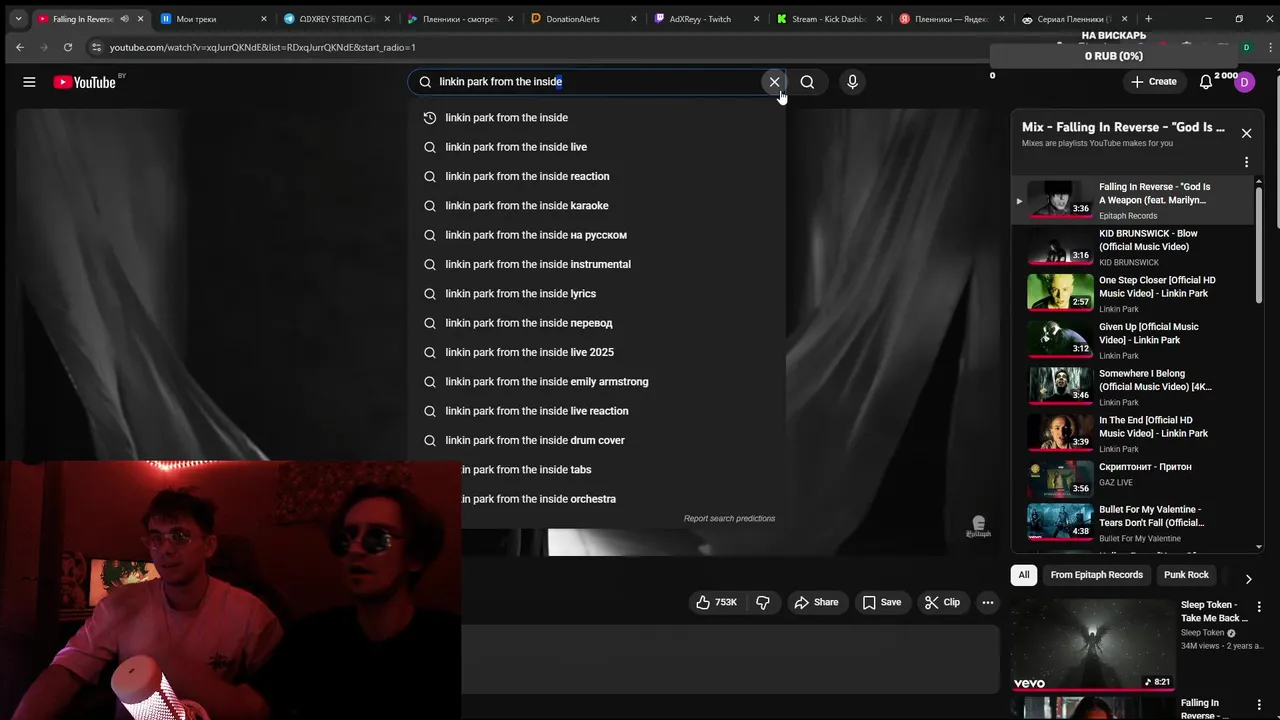Play 'KID BRUNSWICK - Blow' from the mix
1280x720 pixels.
coord(1132,246)
